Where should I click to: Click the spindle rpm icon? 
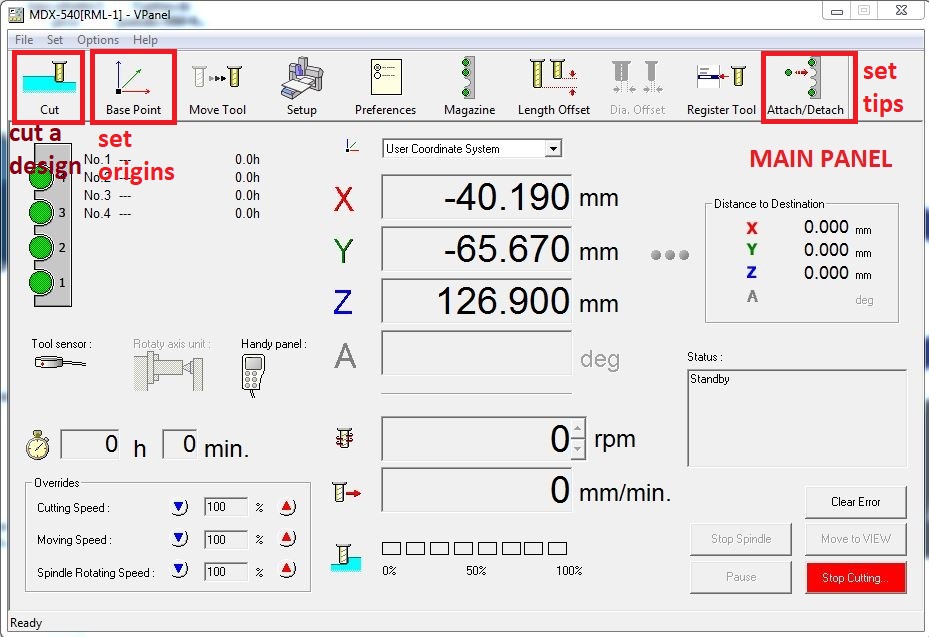point(344,438)
